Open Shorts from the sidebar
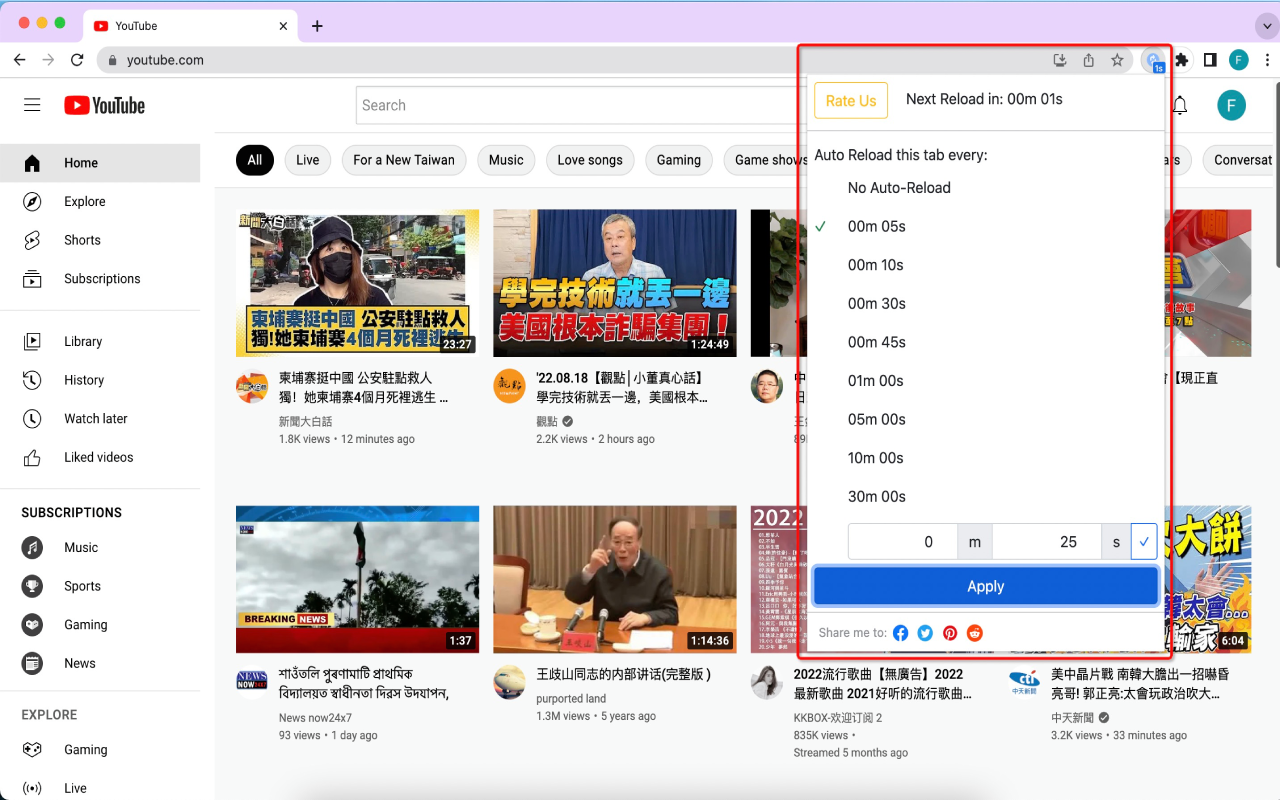 pos(82,240)
